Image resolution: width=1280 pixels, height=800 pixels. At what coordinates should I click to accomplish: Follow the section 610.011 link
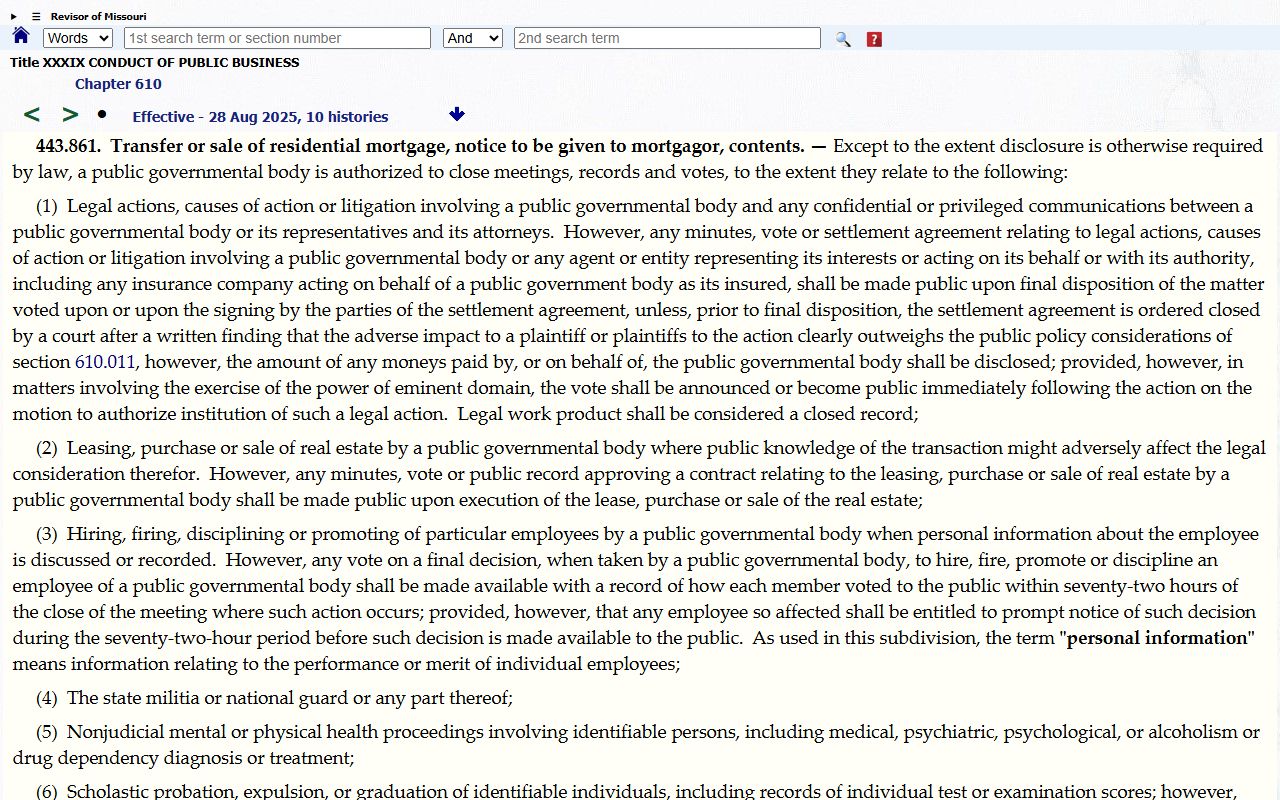[x=105, y=362]
